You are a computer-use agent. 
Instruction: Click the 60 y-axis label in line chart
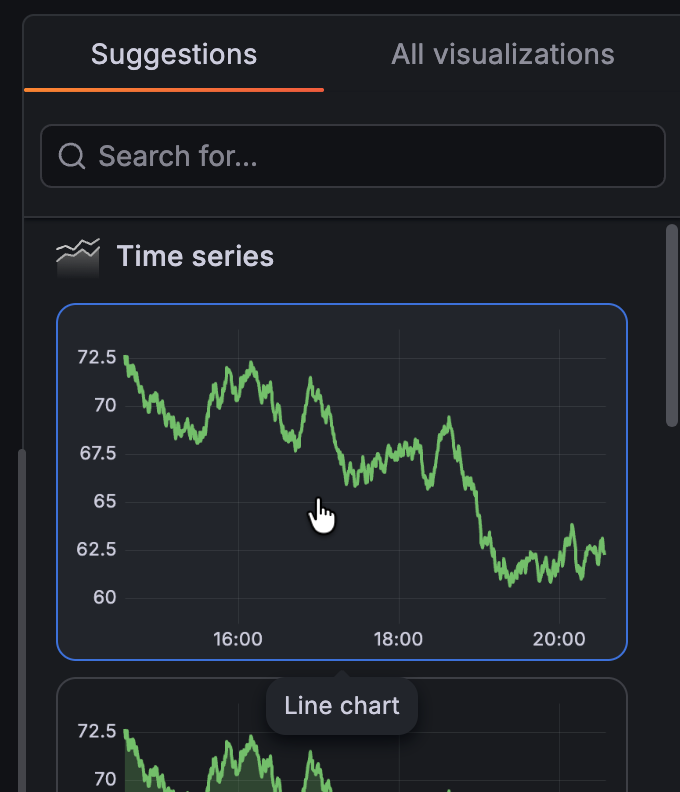click(x=105, y=598)
